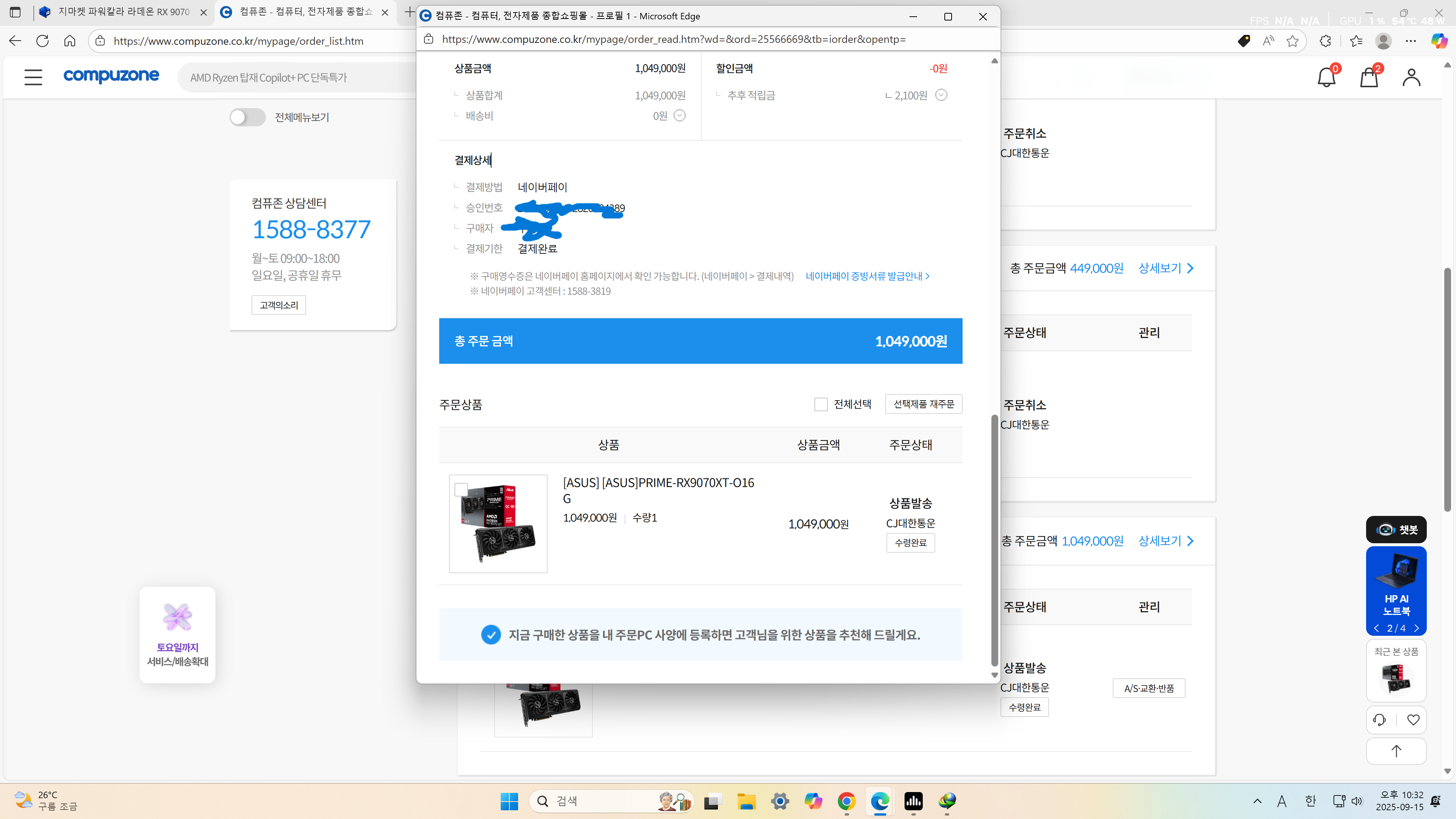Viewport: 1456px width, 819px height.
Task: Click the customer support headset icon
Action: click(1379, 720)
